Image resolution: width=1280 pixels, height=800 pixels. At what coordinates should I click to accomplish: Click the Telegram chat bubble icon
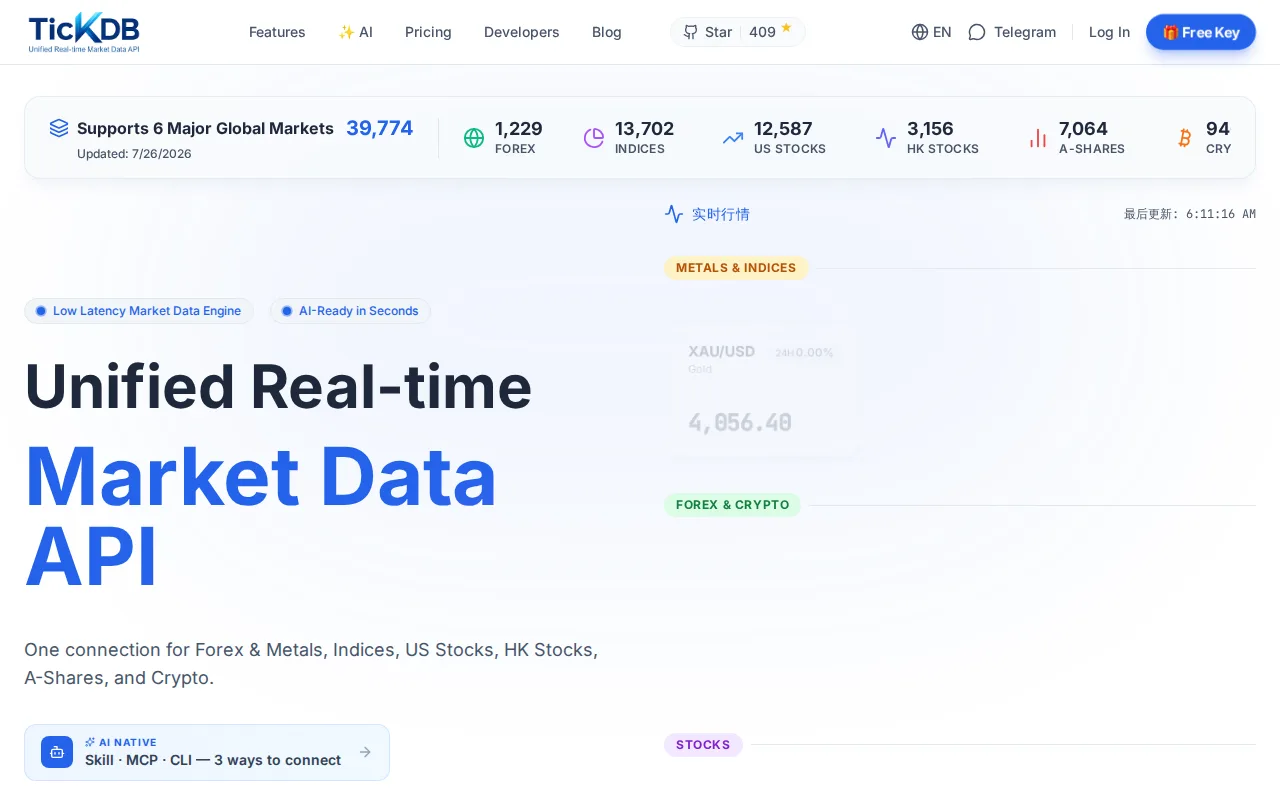[977, 32]
